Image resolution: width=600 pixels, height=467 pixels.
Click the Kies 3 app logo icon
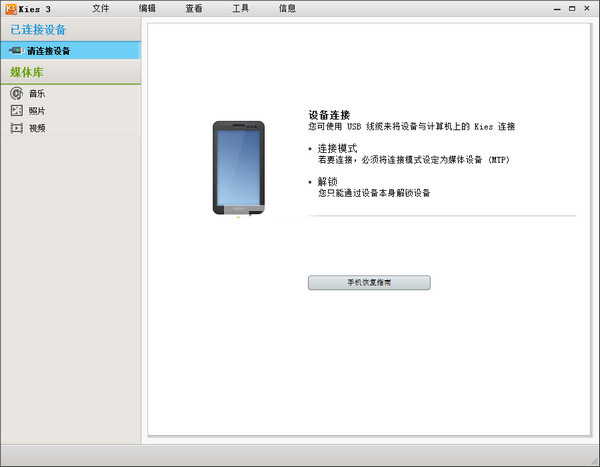pyautogui.click(x=10, y=8)
